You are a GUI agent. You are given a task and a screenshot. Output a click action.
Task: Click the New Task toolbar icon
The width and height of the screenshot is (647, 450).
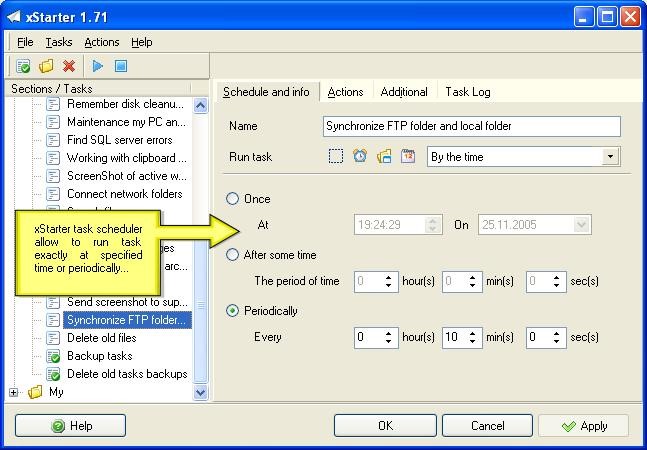[23, 67]
